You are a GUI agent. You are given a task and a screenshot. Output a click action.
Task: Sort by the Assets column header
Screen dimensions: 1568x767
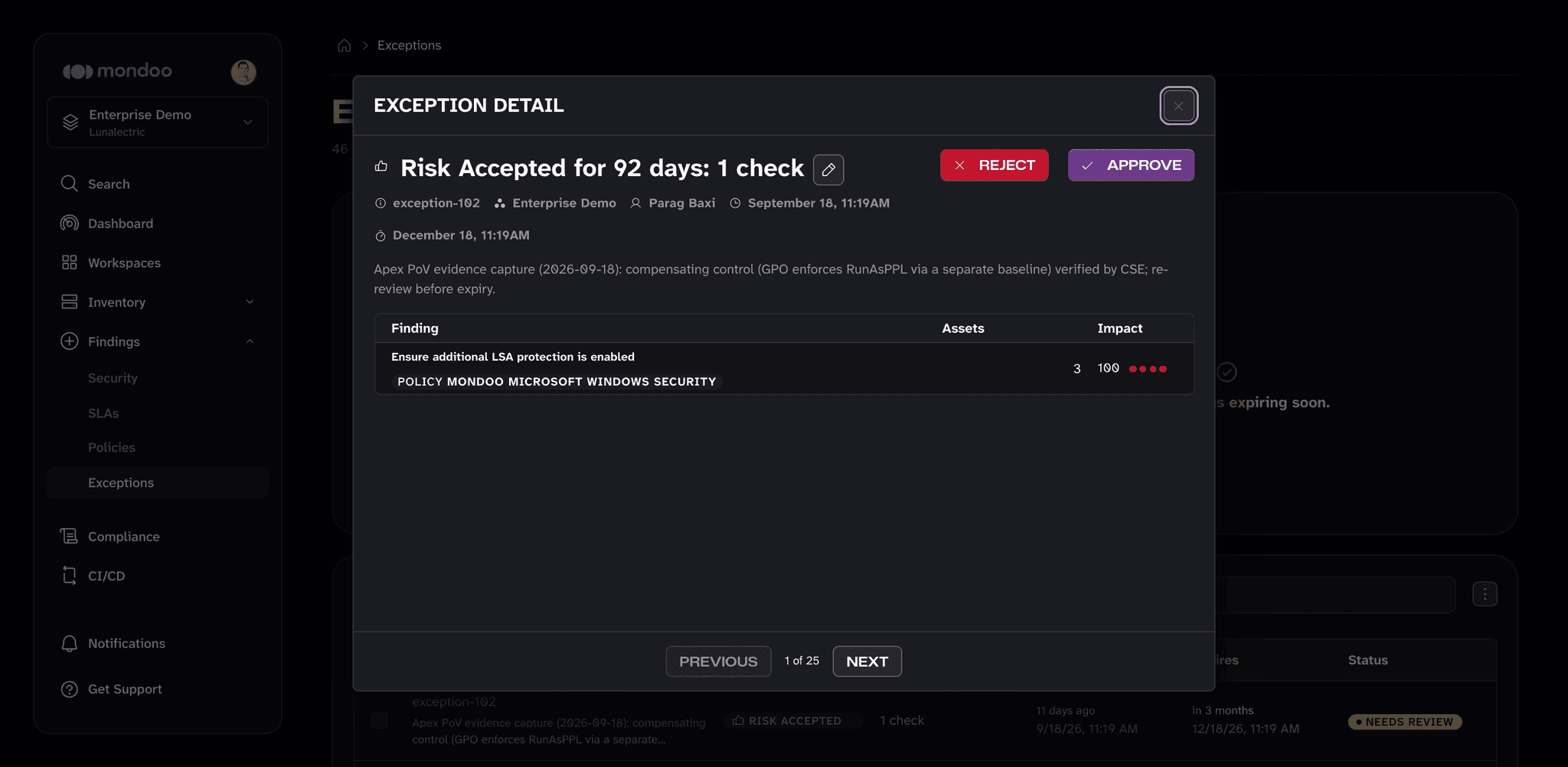point(962,328)
